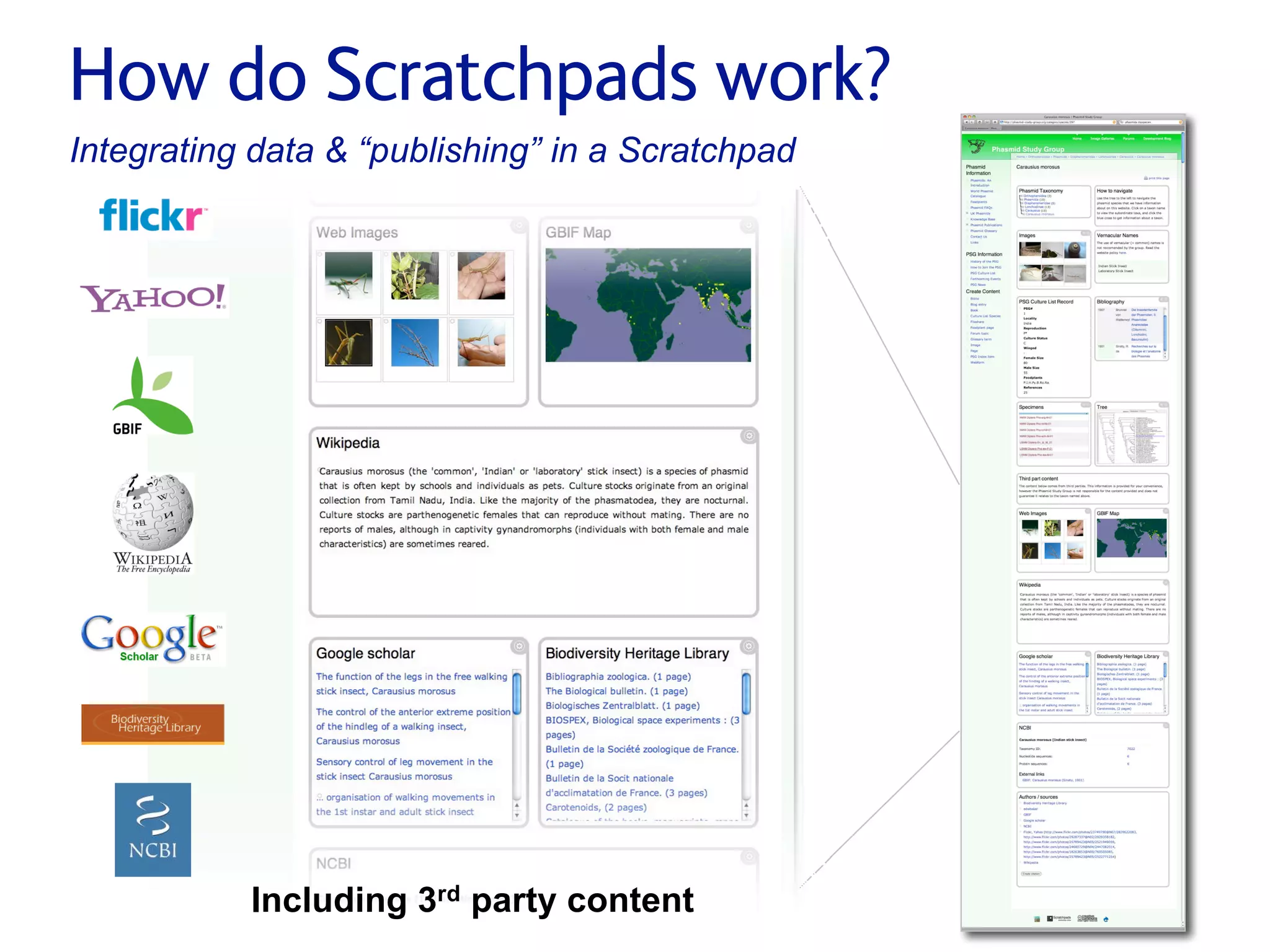Screen dimensions: 1270x952
Task: Toggle the Google scholar panel settings icon
Action: (x=518, y=646)
